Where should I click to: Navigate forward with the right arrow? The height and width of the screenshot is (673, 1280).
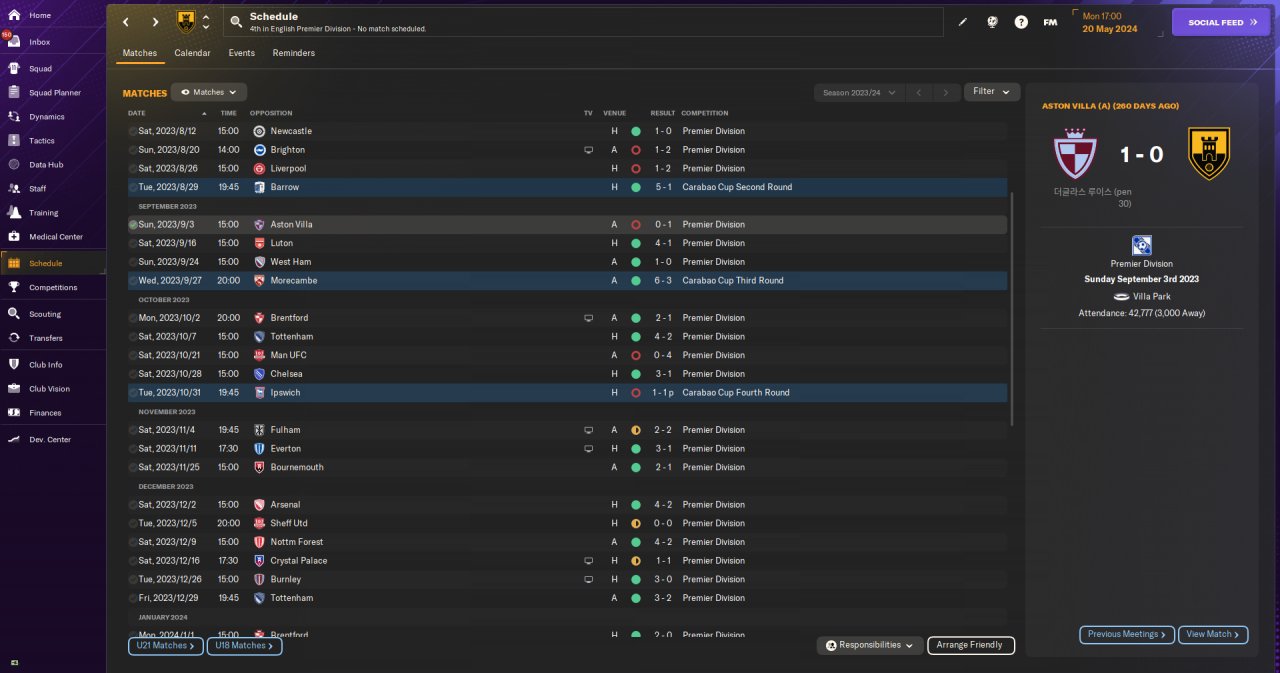pos(155,22)
